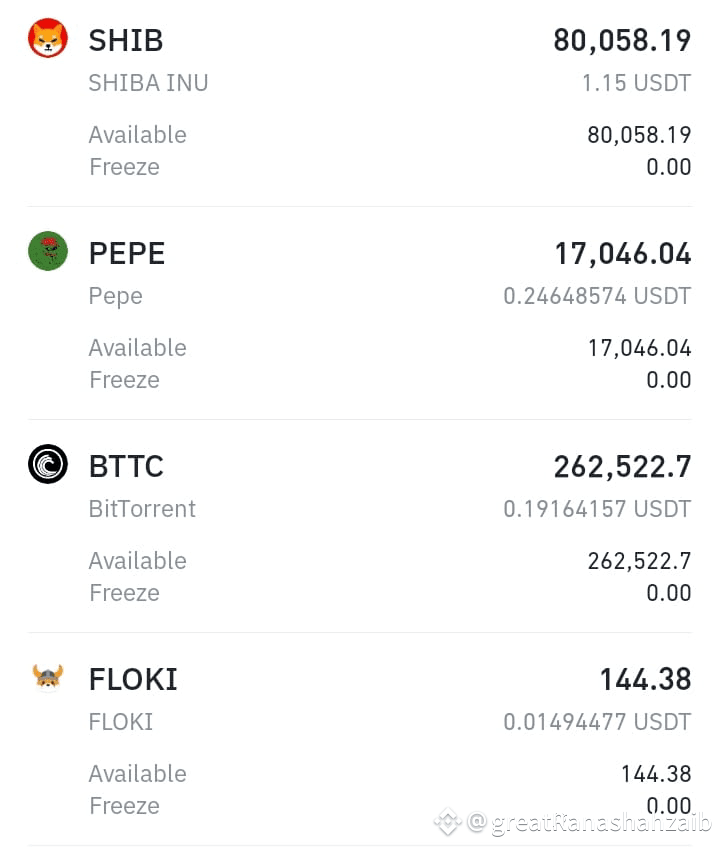Tap the PEPE frog icon
The width and height of the screenshot is (720, 847).
[x=48, y=251]
